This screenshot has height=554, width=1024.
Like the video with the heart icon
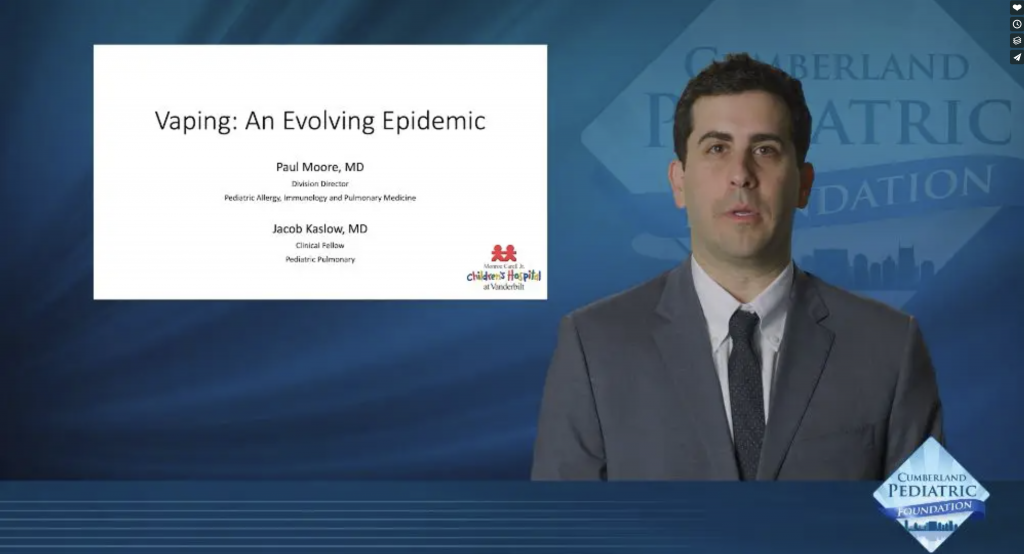click(1017, 7)
